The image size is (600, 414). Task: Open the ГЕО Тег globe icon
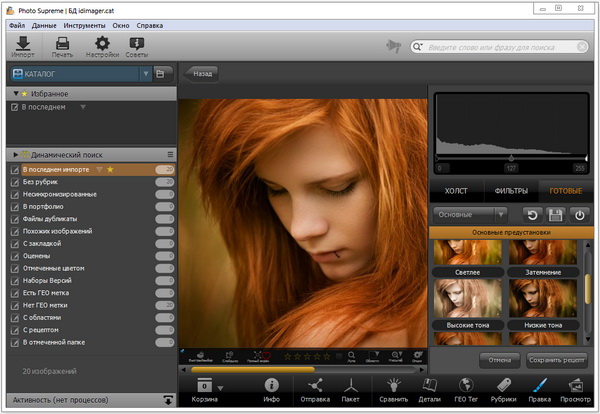click(467, 386)
